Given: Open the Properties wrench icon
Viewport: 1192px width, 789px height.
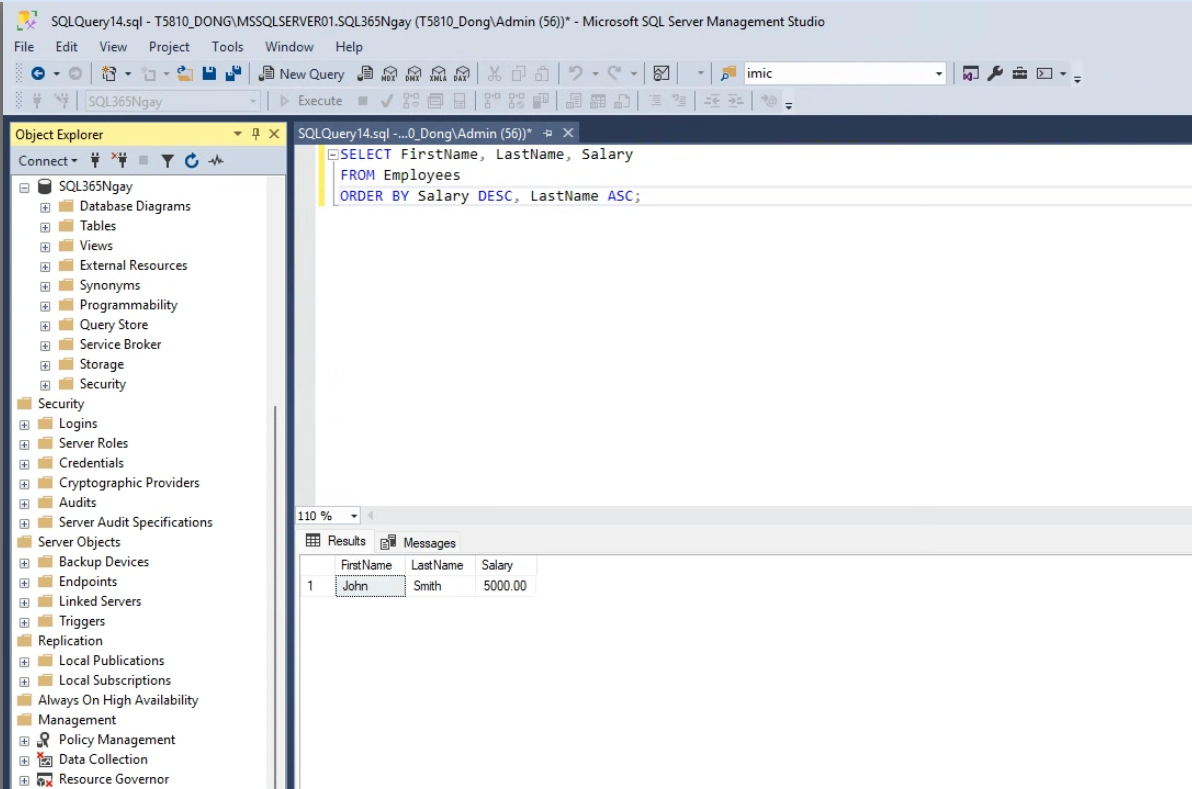Looking at the screenshot, I should (x=995, y=74).
